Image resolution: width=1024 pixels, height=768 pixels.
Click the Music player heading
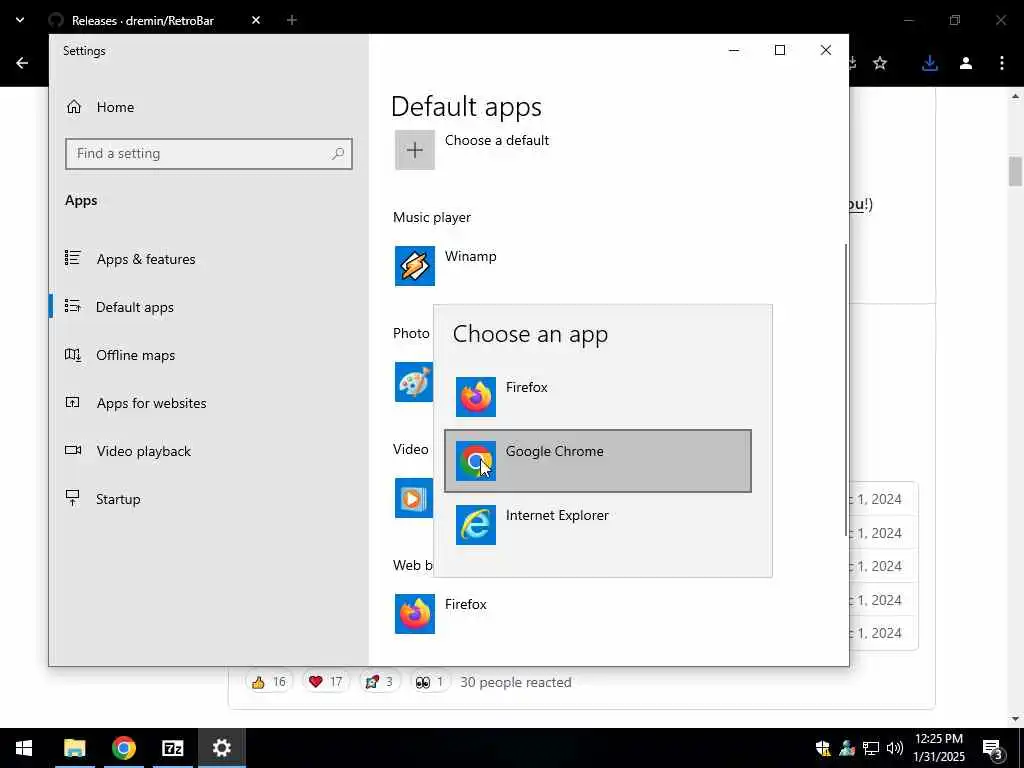(432, 217)
